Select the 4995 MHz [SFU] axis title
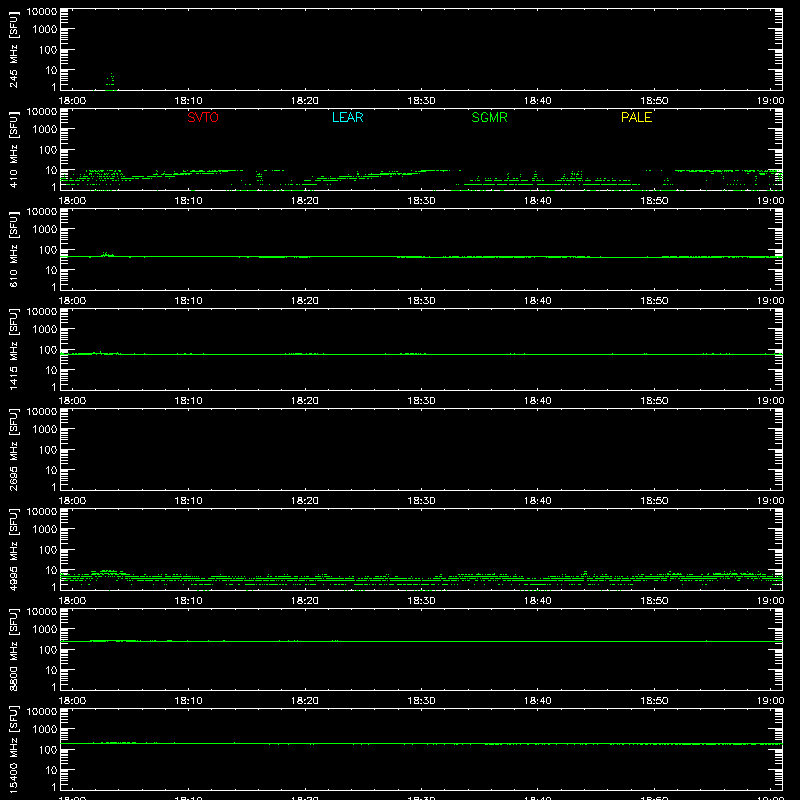This screenshot has width=800, height=800. coord(14,549)
